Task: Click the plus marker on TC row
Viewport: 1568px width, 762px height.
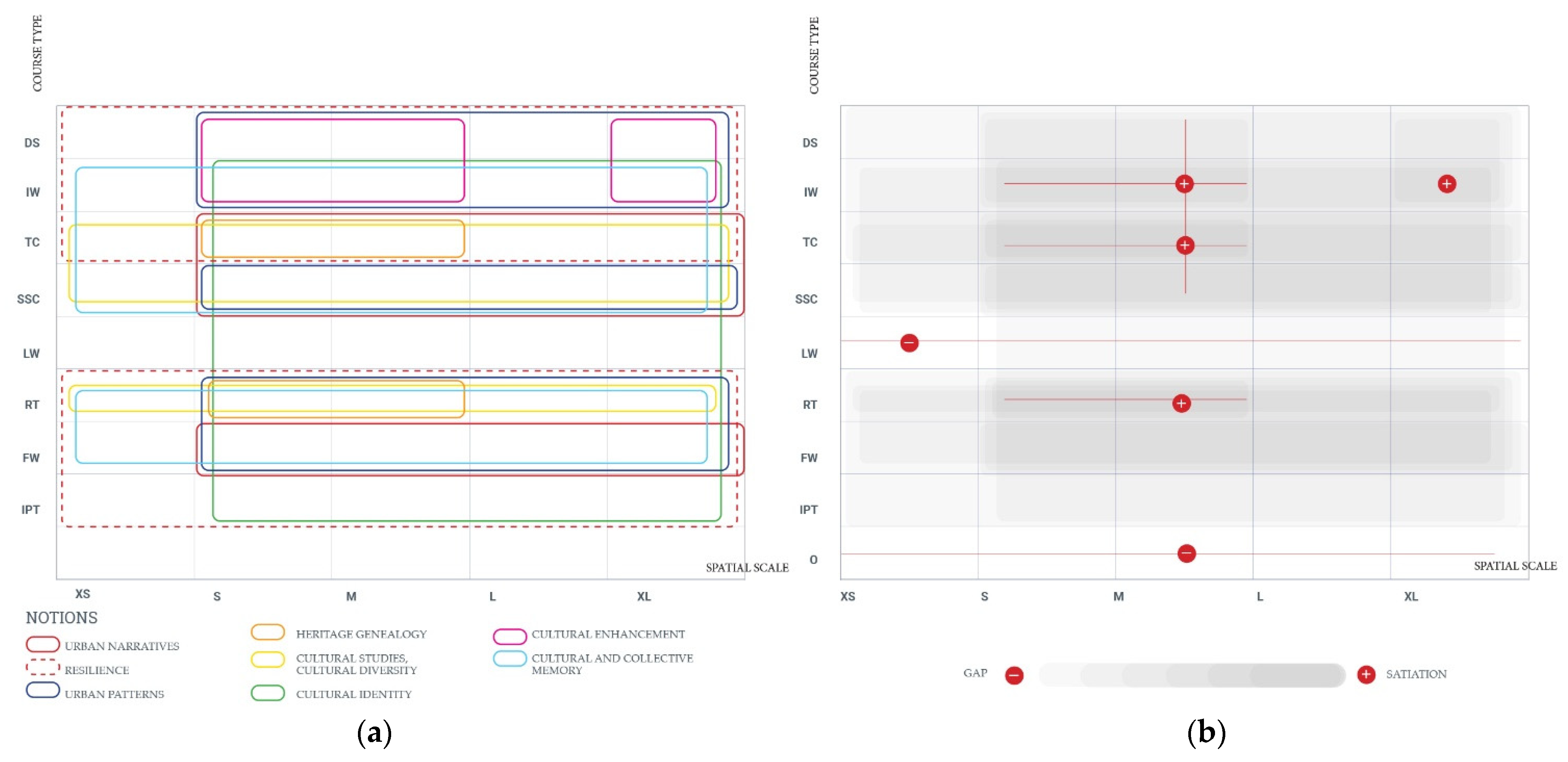Action: (1184, 245)
